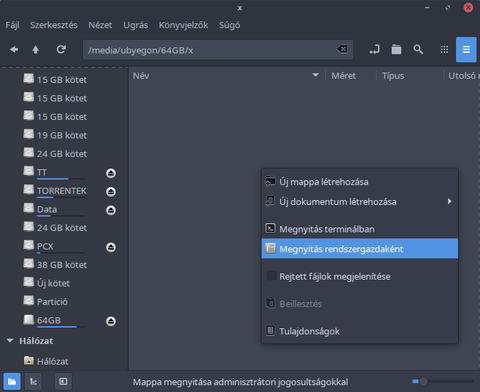Choose Megnyitás rendszergazdaként
The width and height of the screenshot is (480, 392).
pos(360,249)
